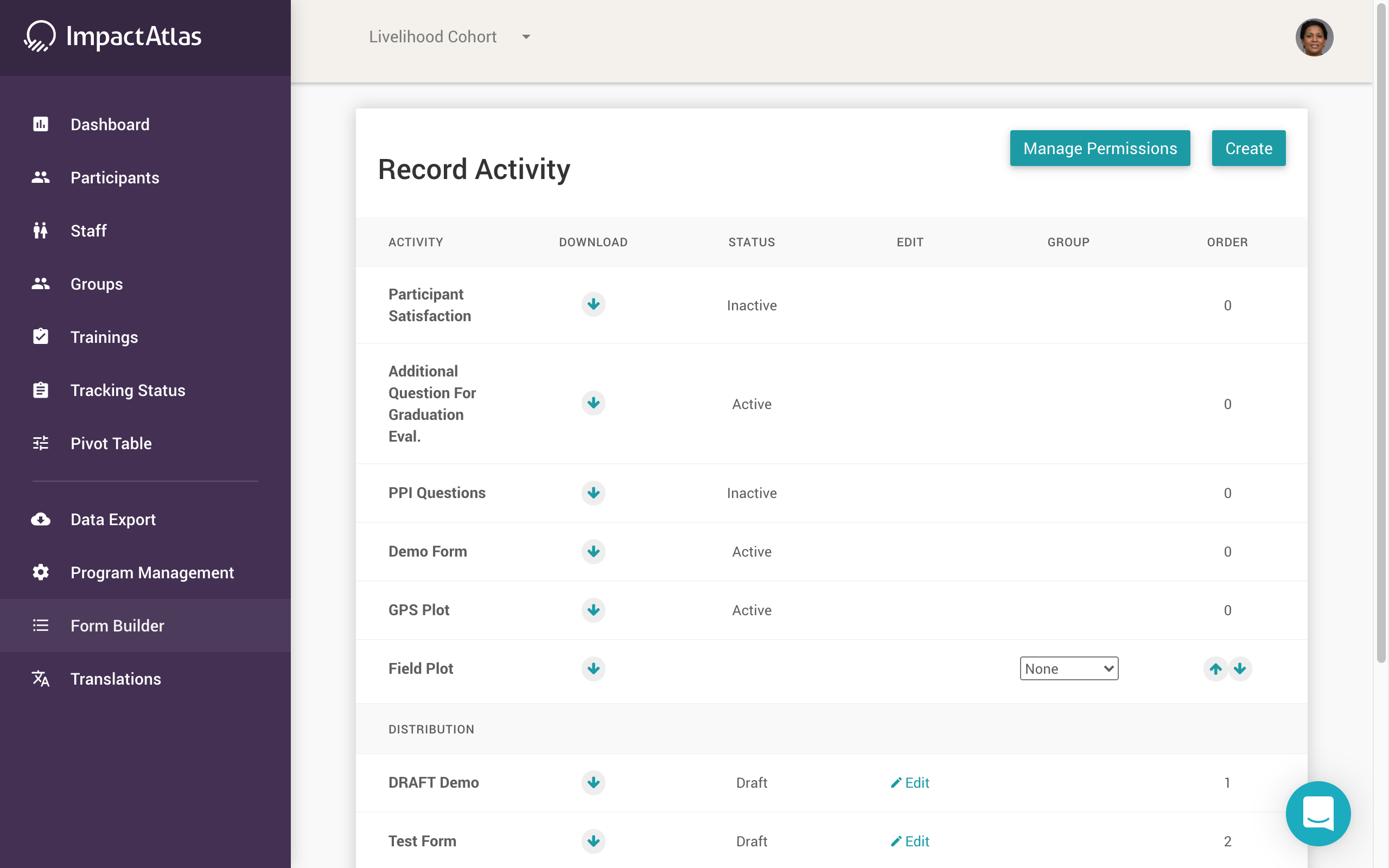Screen dimensions: 1389x868
Task: Open Field Plot group dropdown
Action: pos(1068,668)
